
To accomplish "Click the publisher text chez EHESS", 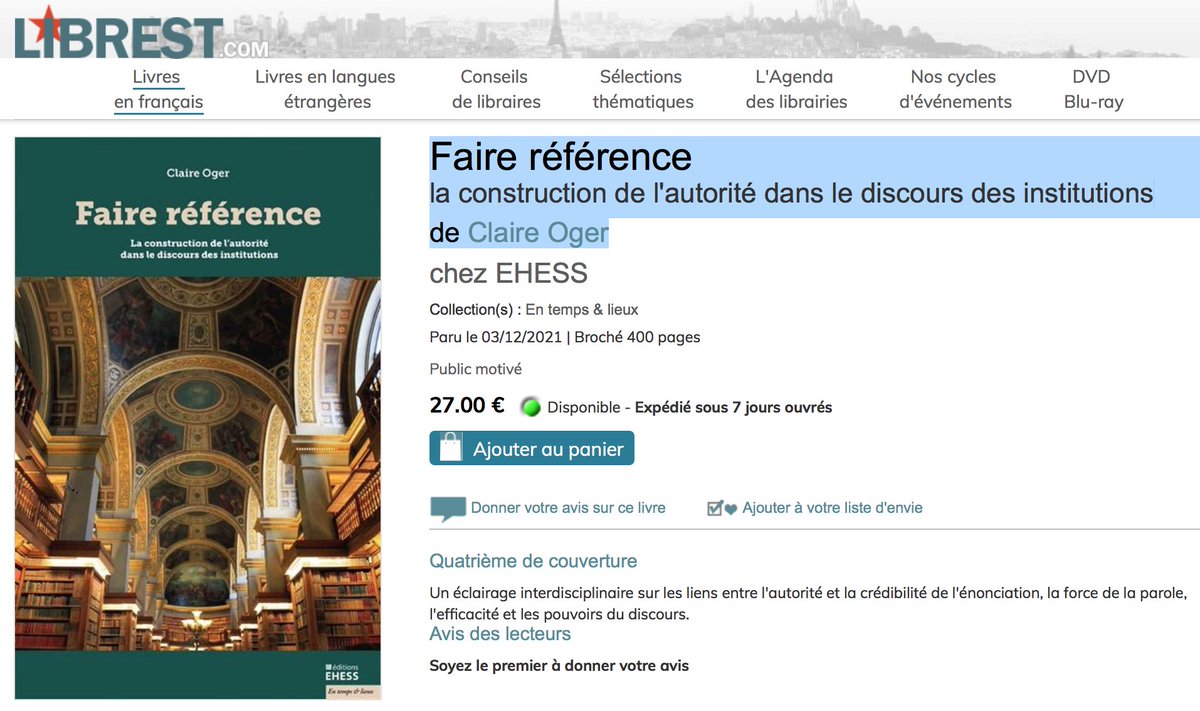I will pyautogui.click(x=509, y=273).
